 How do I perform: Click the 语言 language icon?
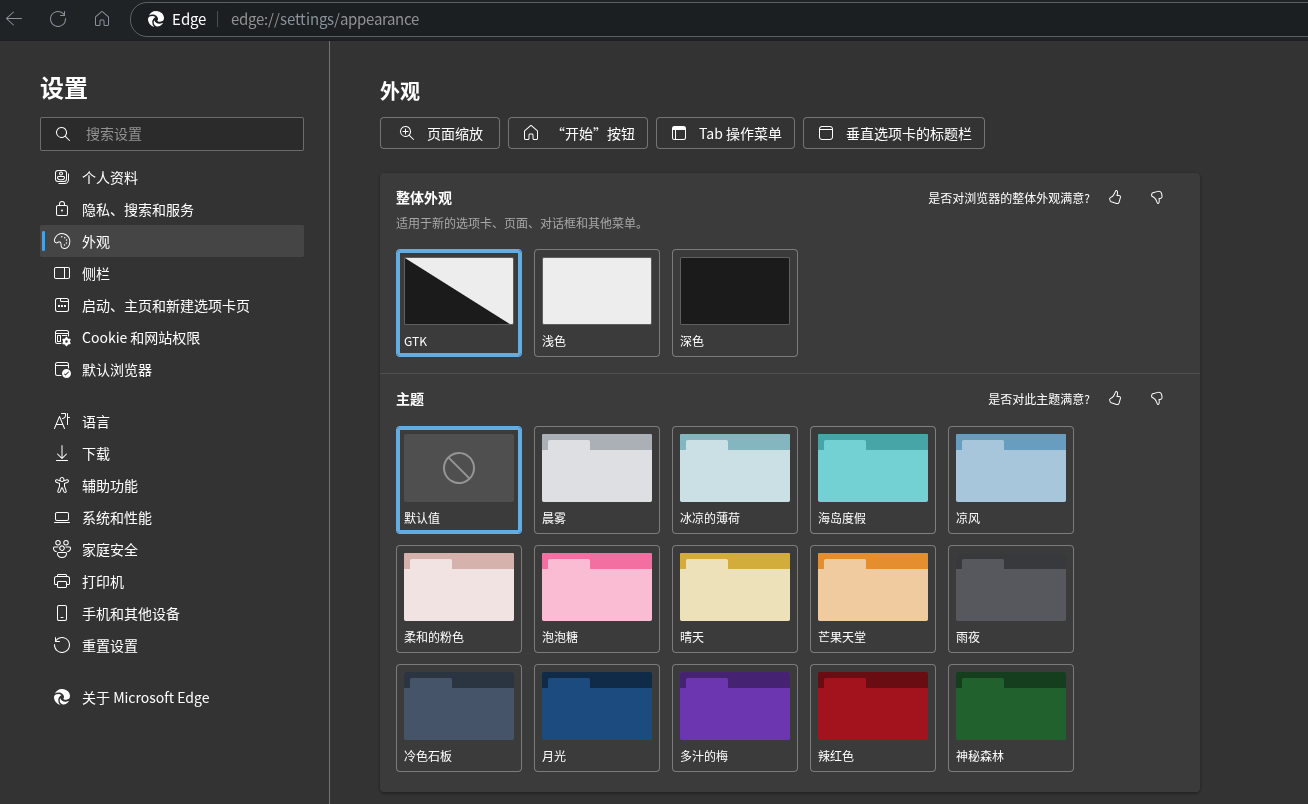62,422
